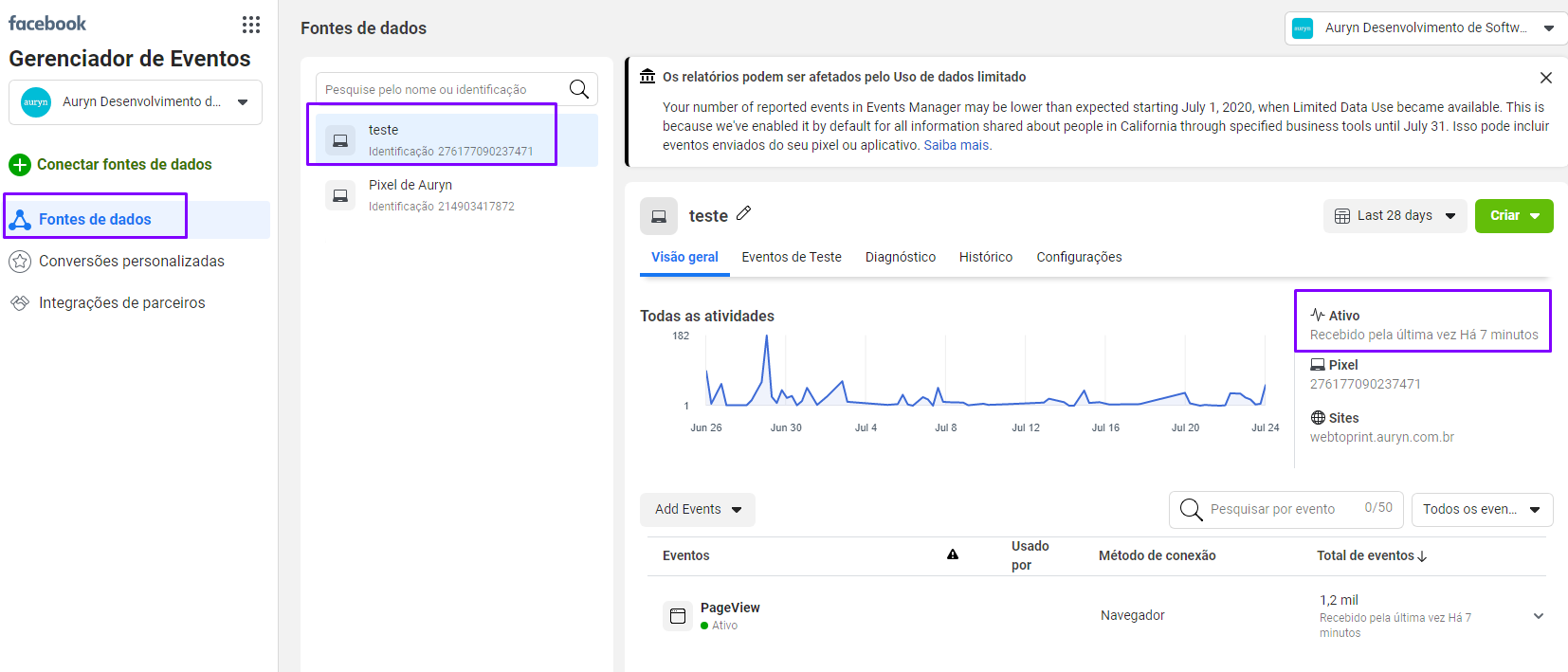1568x672 pixels.
Task: Open the Last 28 days date dropdown
Action: click(x=1395, y=216)
